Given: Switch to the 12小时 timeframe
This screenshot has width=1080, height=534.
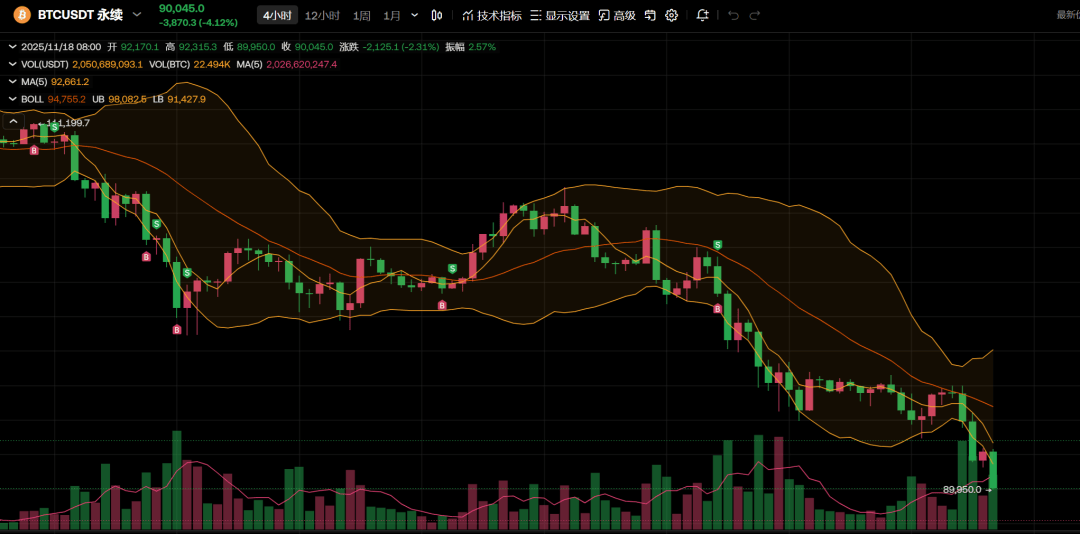Looking at the screenshot, I should tap(322, 16).
